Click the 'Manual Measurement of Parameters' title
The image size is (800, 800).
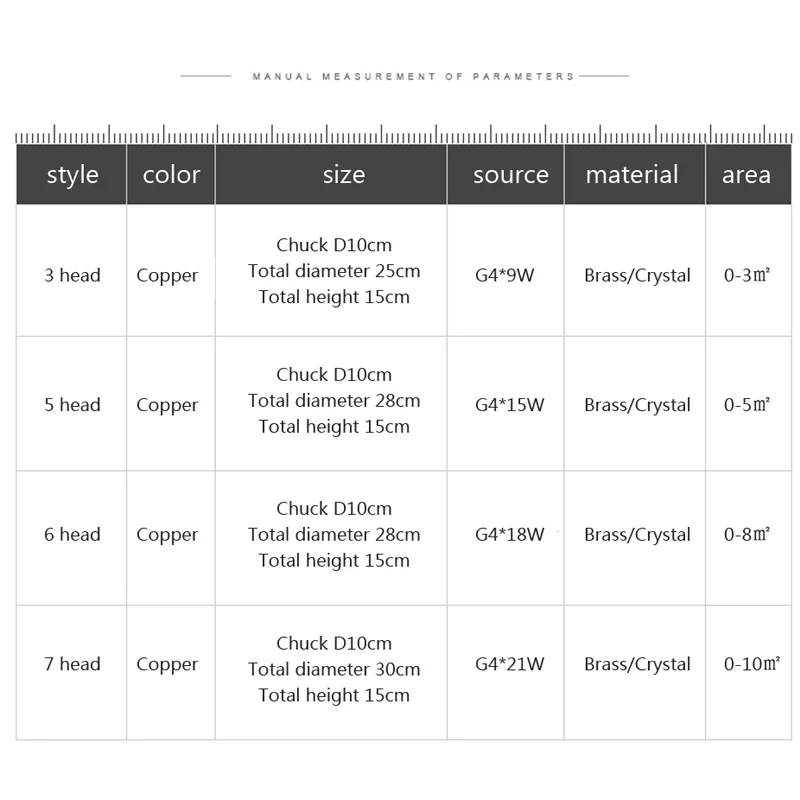point(413,76)
